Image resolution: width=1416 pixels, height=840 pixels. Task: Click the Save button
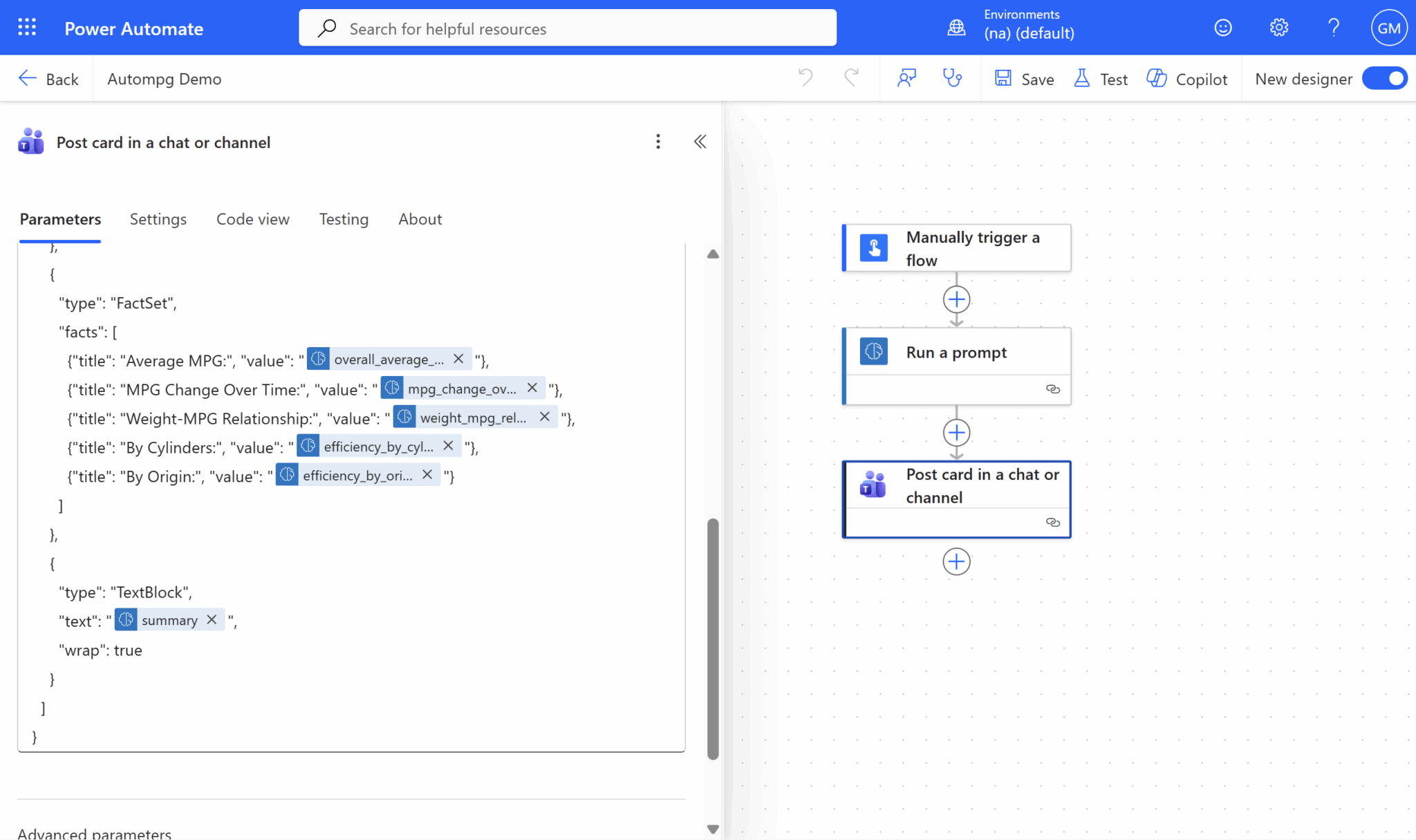(1024, 79)
